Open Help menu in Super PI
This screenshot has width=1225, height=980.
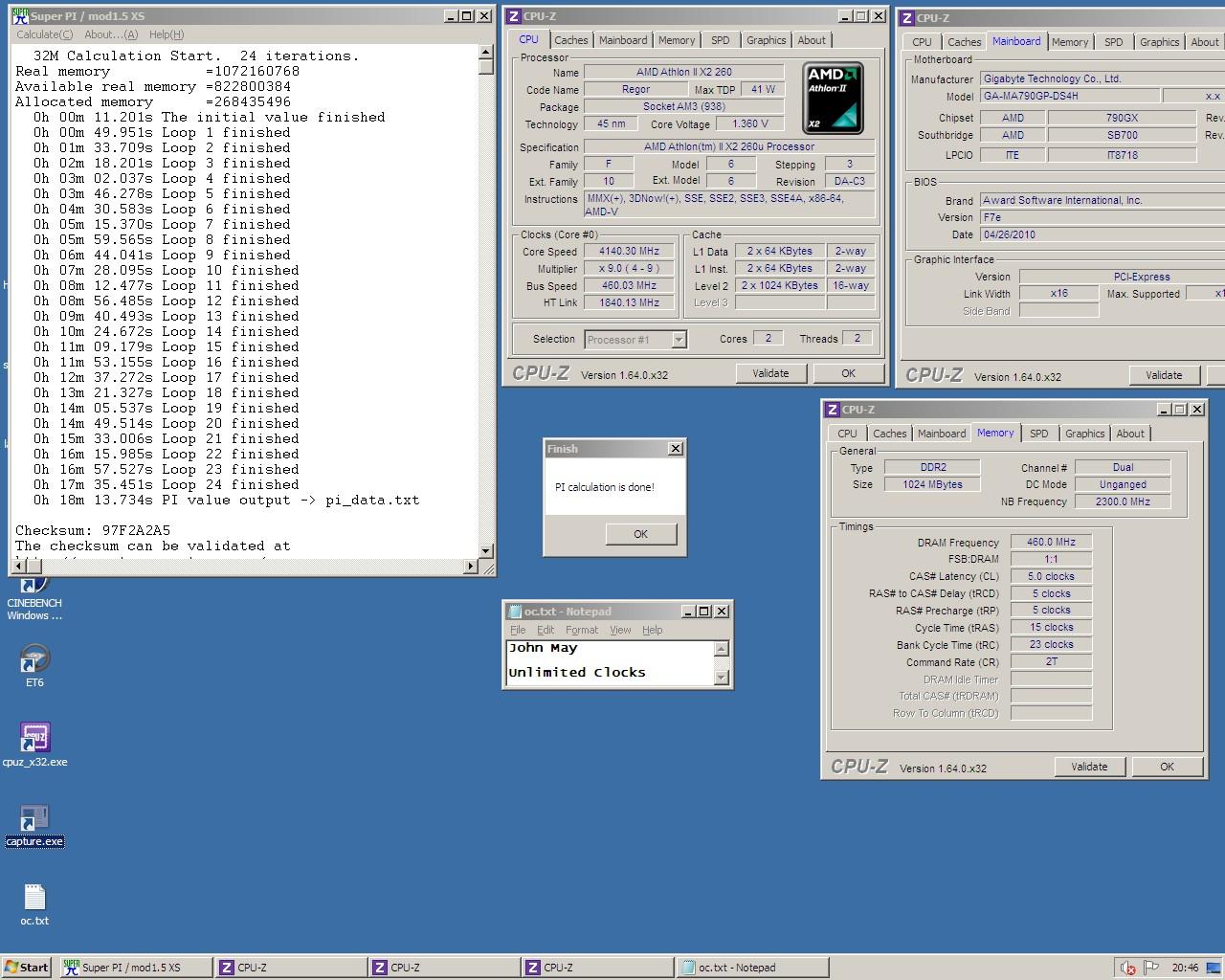pyautogui.click(x=167, y=34)
